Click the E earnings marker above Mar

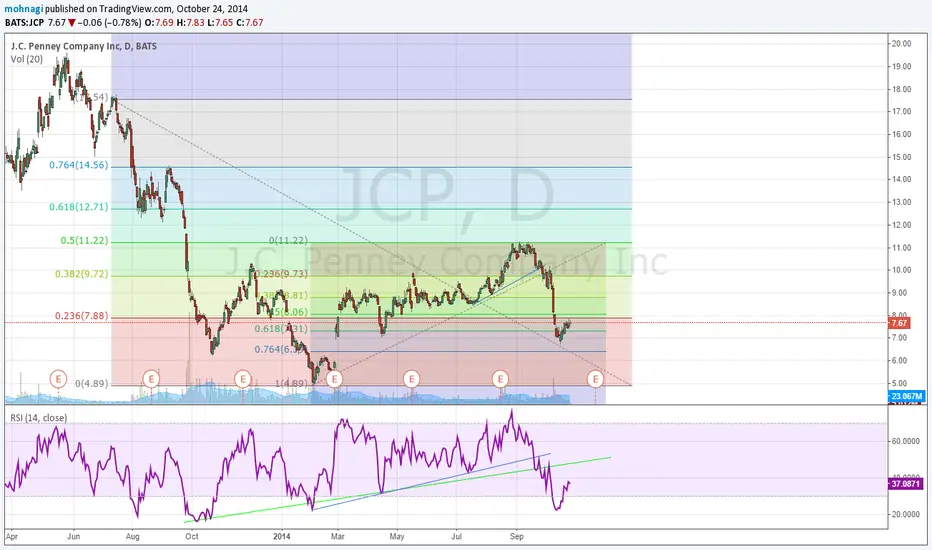tap(334, 378)
